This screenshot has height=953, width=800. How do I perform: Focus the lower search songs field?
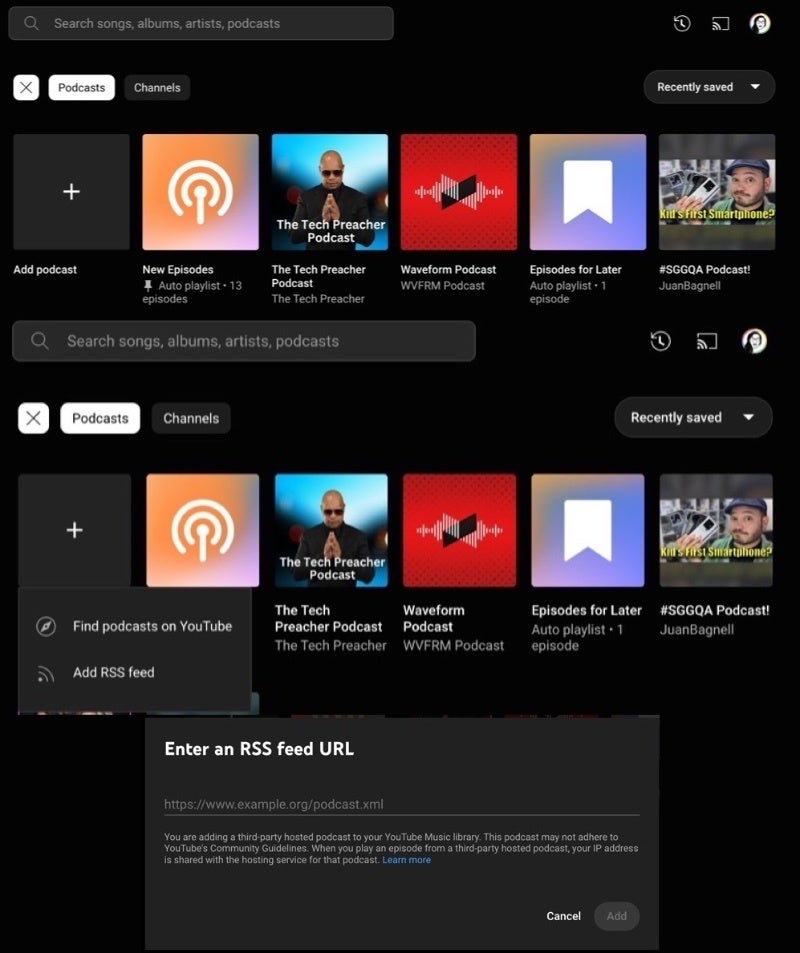[244, 341]
